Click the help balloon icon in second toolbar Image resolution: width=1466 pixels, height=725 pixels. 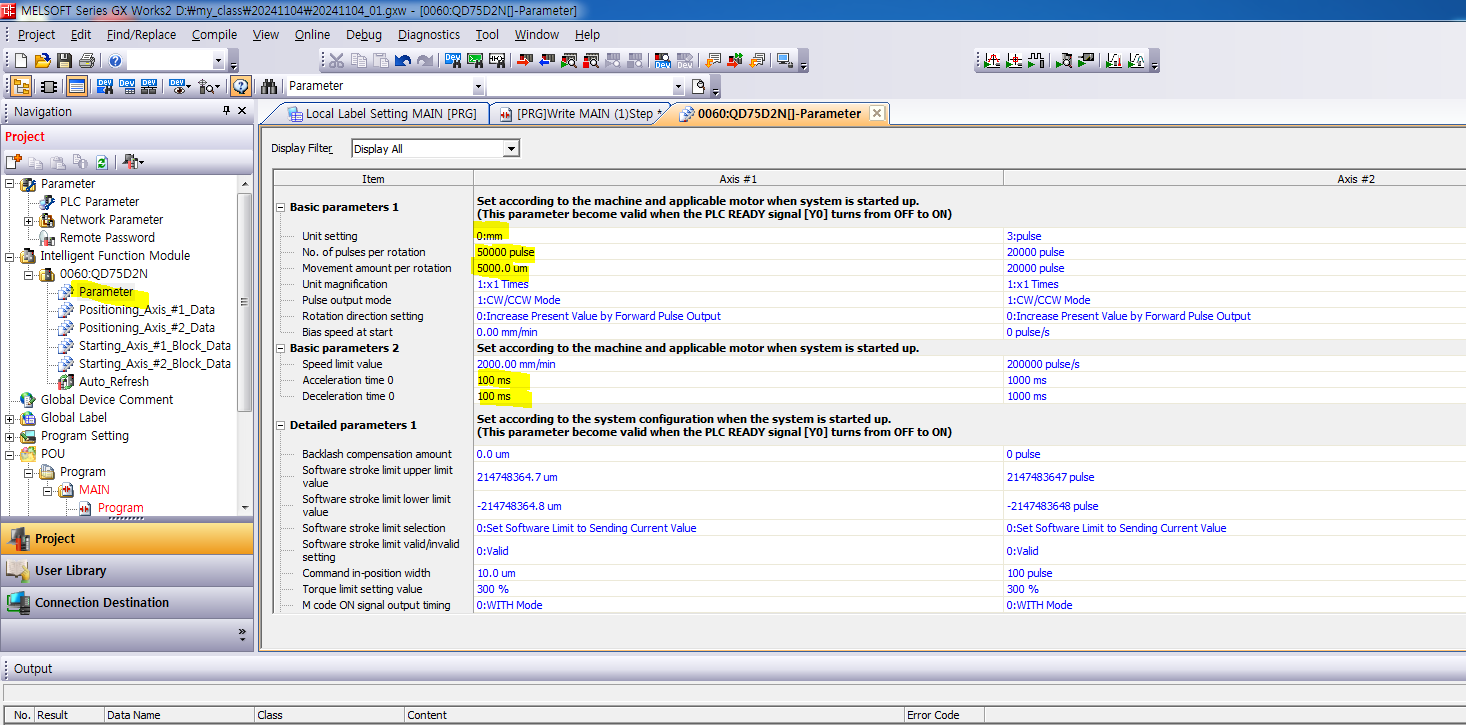[241, 86]
